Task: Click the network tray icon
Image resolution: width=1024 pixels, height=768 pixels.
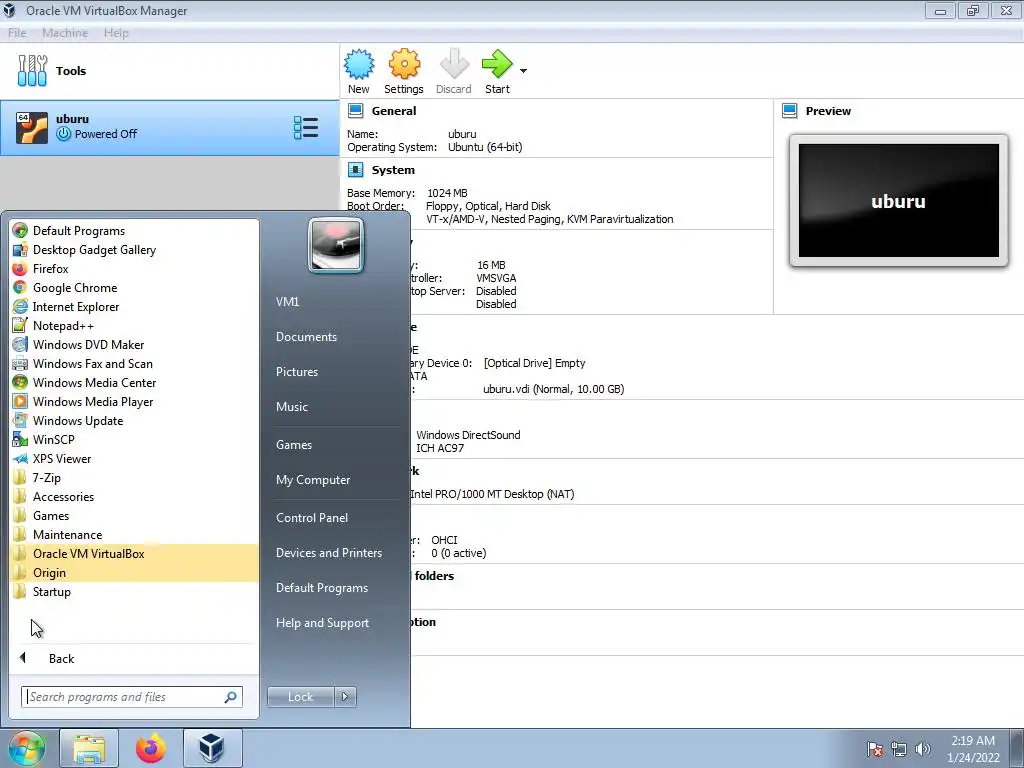Action: pyautogui.click(x=899, y=749)
